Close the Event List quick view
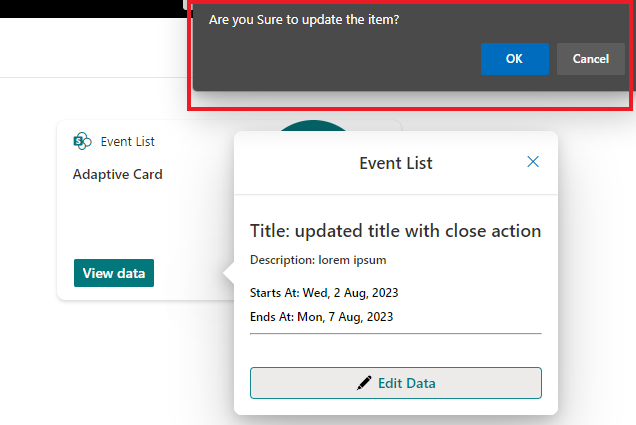This screenshot has width=636, height=425. tap(533, 162)
